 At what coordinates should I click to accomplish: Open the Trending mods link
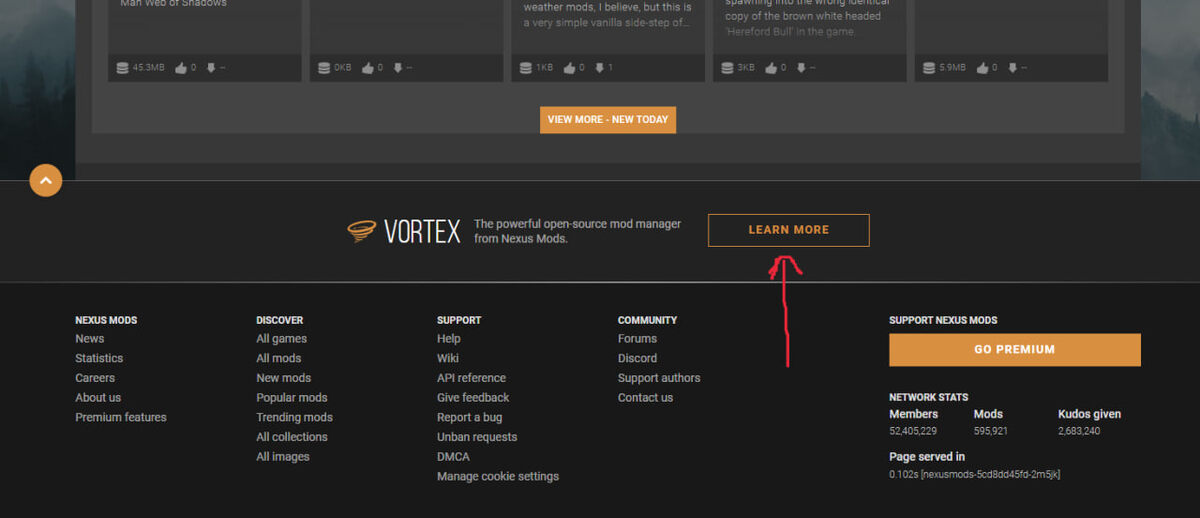(295, 417)
